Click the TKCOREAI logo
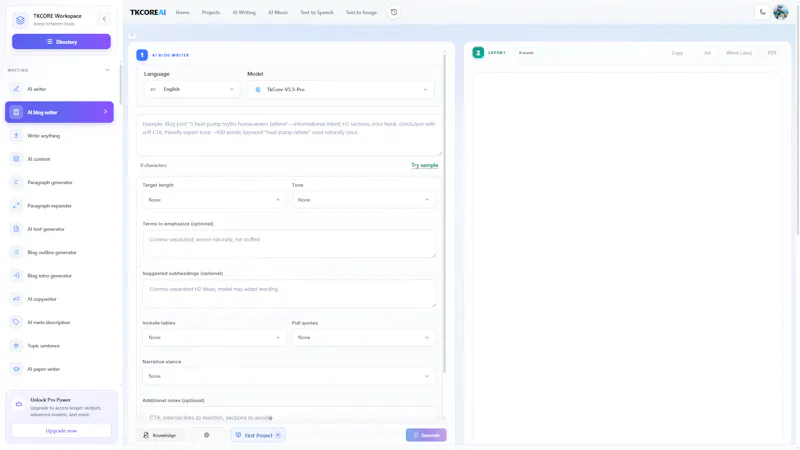 pyautogui.click(x=148, y=12)
